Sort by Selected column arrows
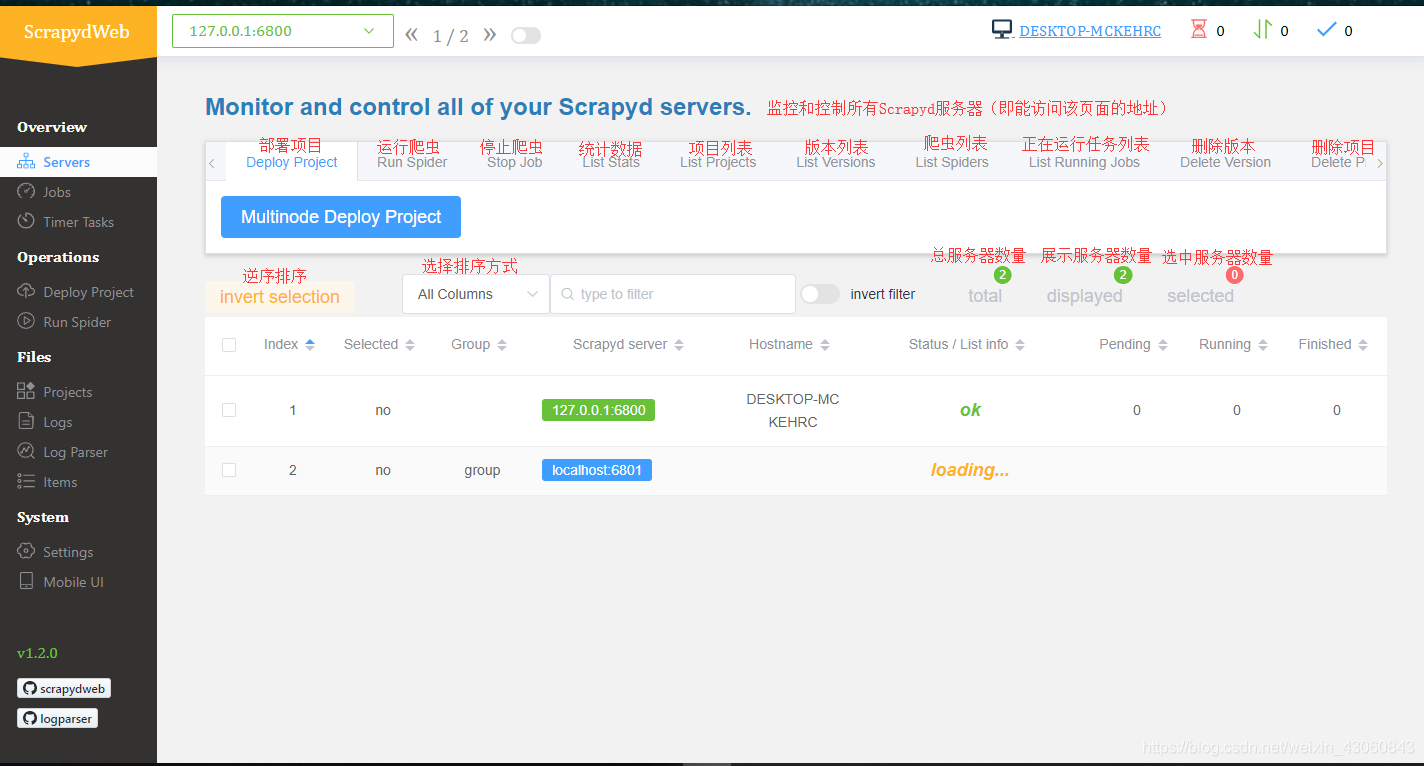The image size is (1424, 766). [408, 345]
